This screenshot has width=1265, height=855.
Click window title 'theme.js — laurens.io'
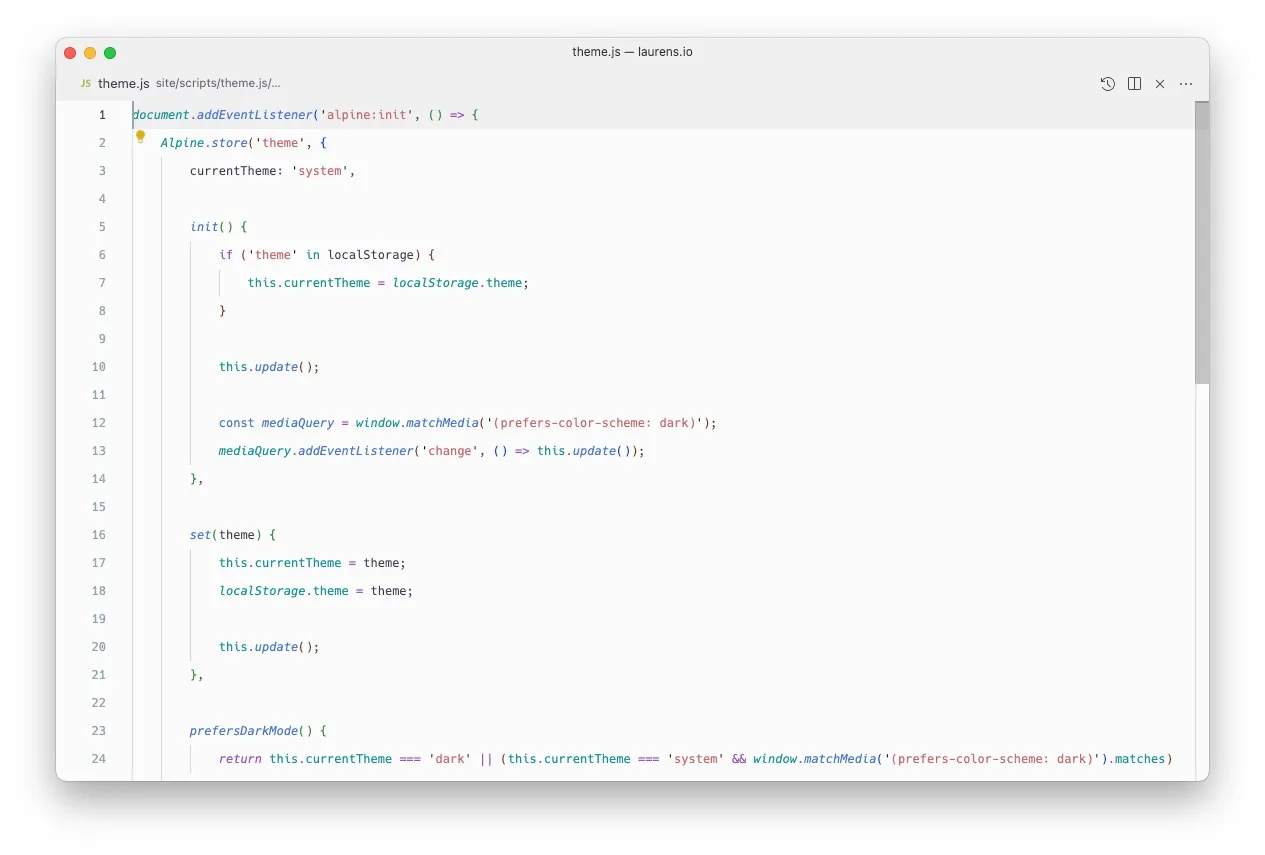pos(632,52)
